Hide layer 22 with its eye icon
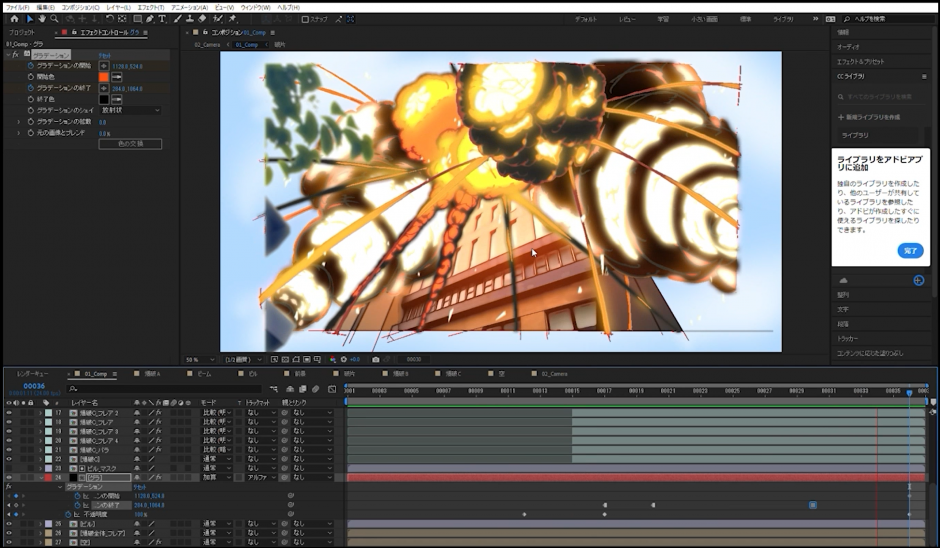 (9, 459)
